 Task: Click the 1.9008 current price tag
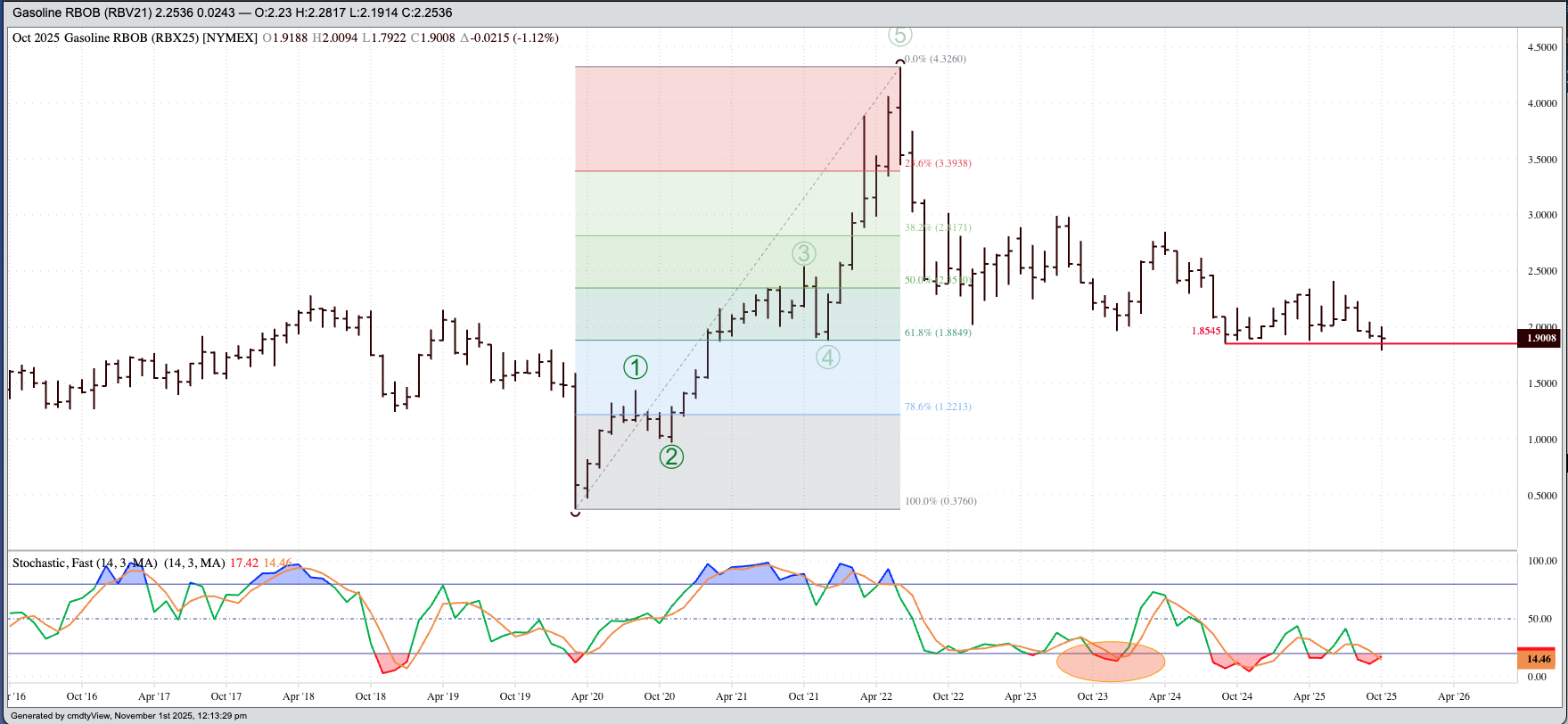point(1540,338)
